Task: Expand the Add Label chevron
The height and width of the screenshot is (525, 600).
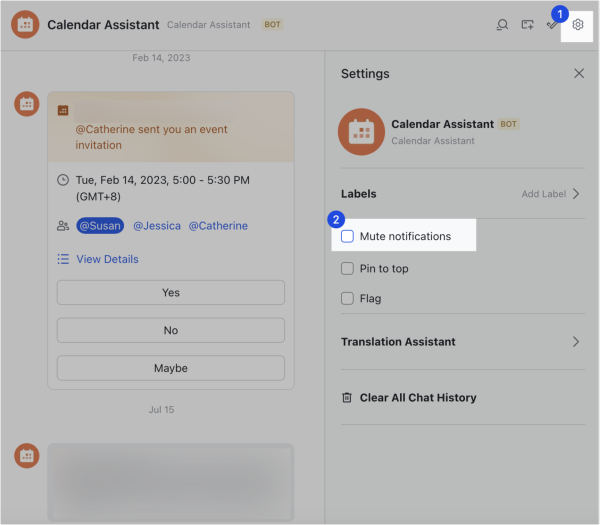Action: point(576,194)
